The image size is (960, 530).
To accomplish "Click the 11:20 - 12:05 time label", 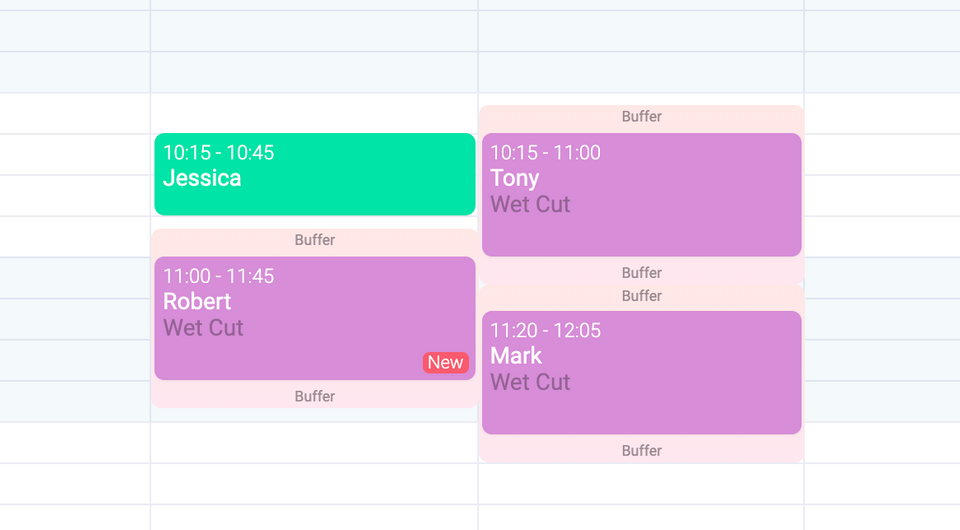I will (545, 330).
